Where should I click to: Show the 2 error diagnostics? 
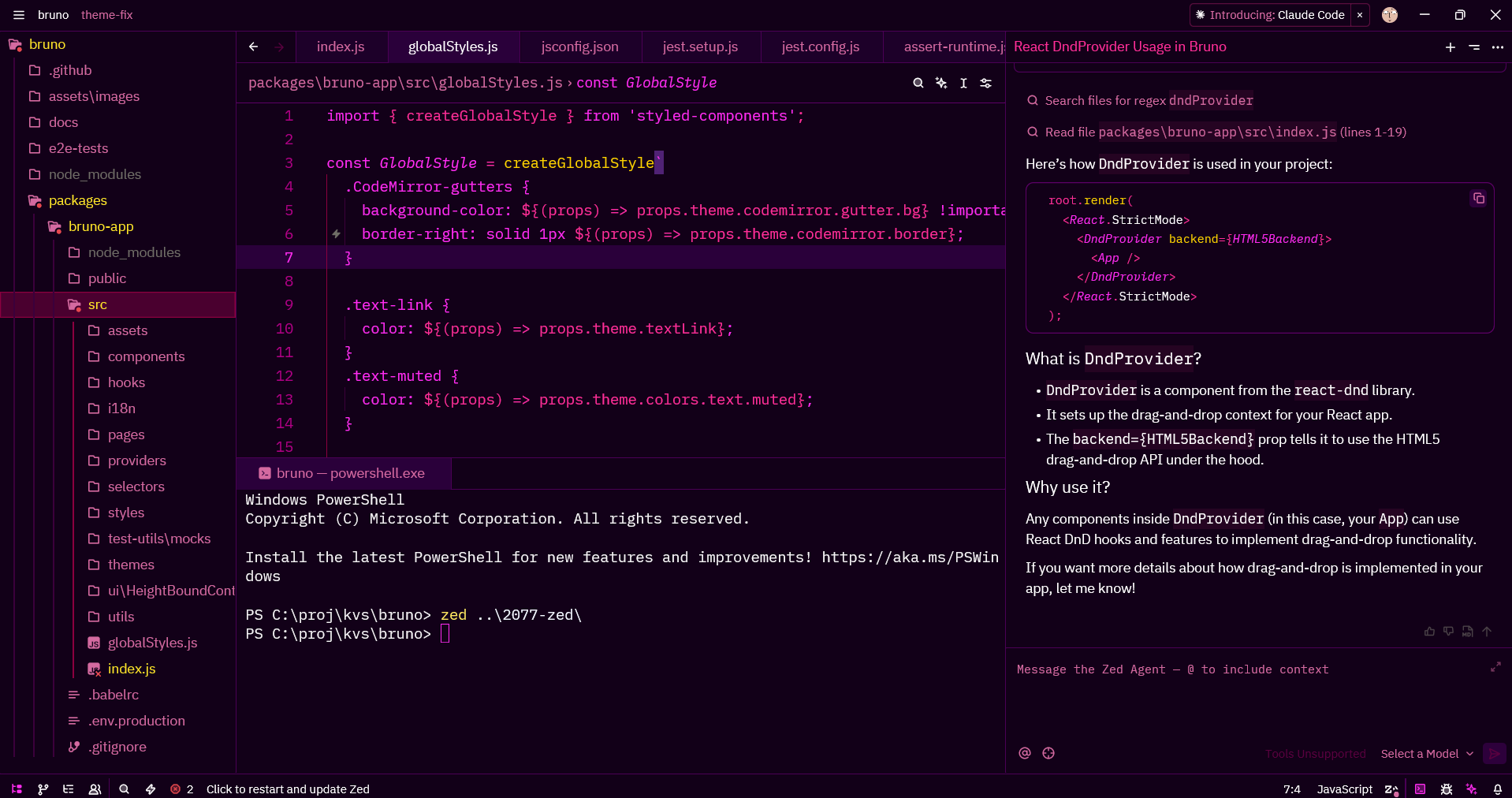(182, 789)
